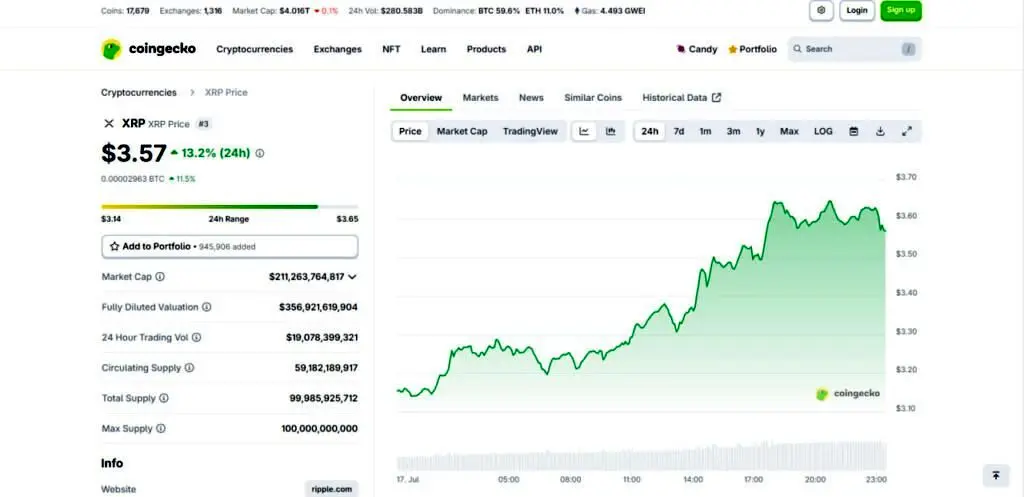
Task: Switch to the News tab
Action: (531, 98)
